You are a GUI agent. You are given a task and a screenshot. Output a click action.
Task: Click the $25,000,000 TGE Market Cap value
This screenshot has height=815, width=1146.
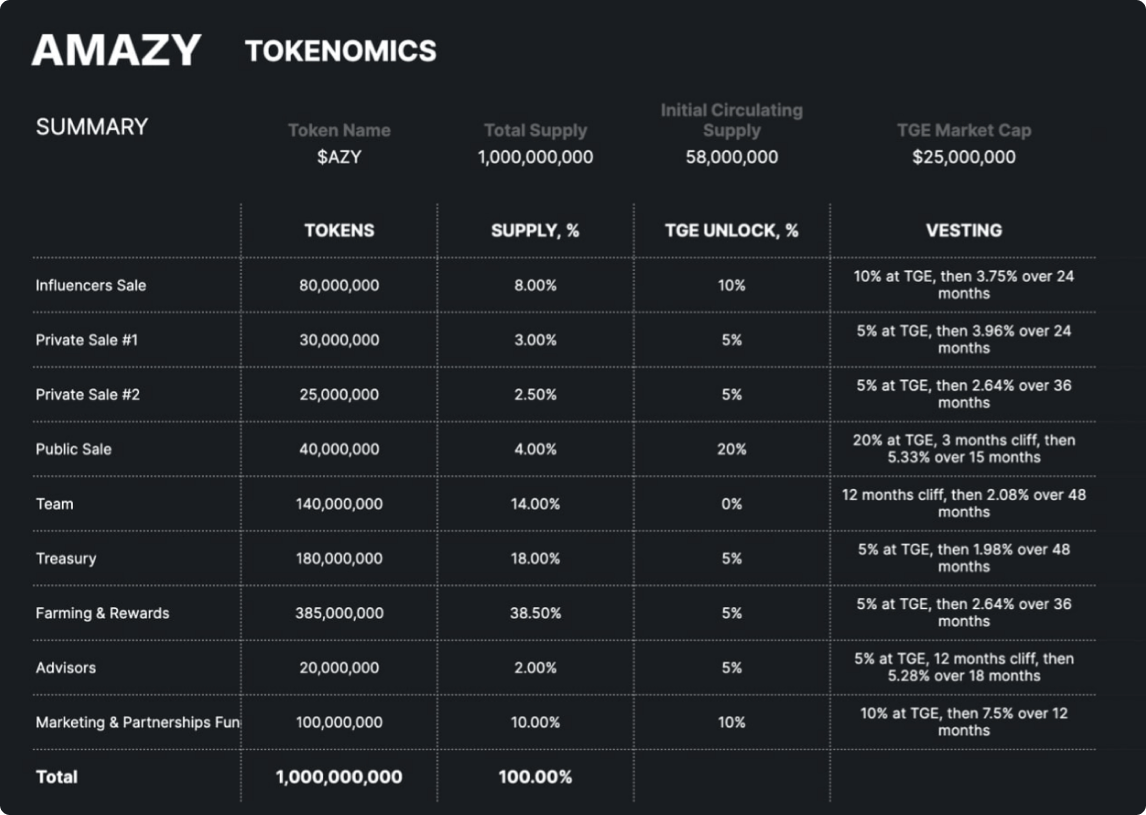pos(964,157)
